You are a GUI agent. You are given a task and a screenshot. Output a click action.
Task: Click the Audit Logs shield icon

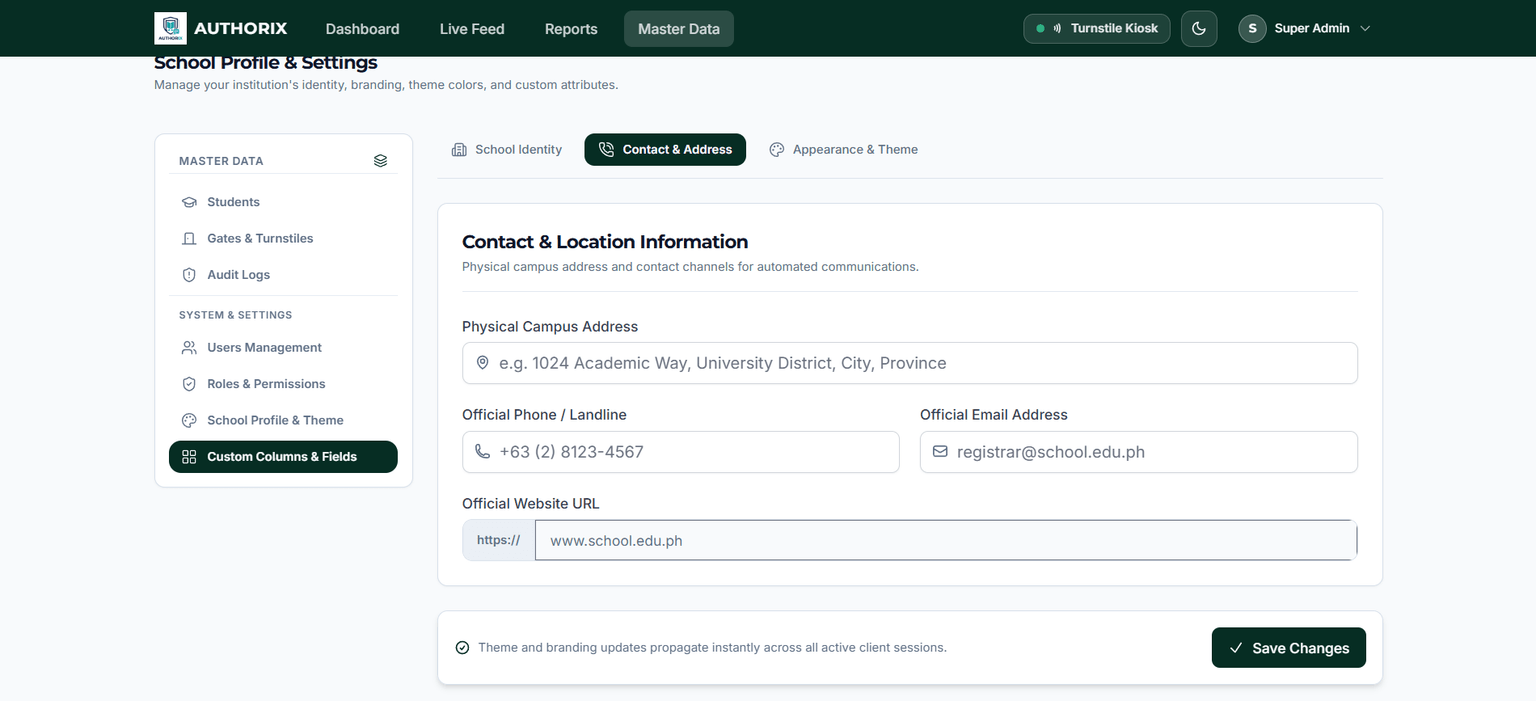pos(189,274)
